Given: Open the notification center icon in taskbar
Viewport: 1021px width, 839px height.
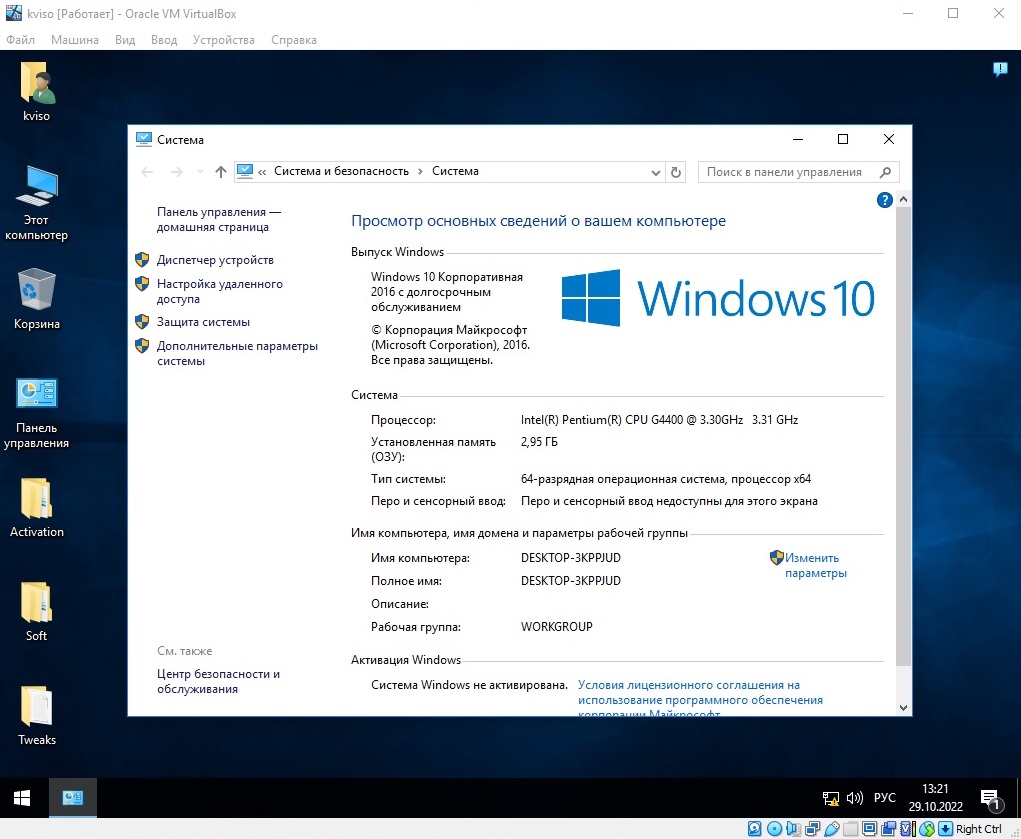Looking at the screenshot, I should point(991,798).
